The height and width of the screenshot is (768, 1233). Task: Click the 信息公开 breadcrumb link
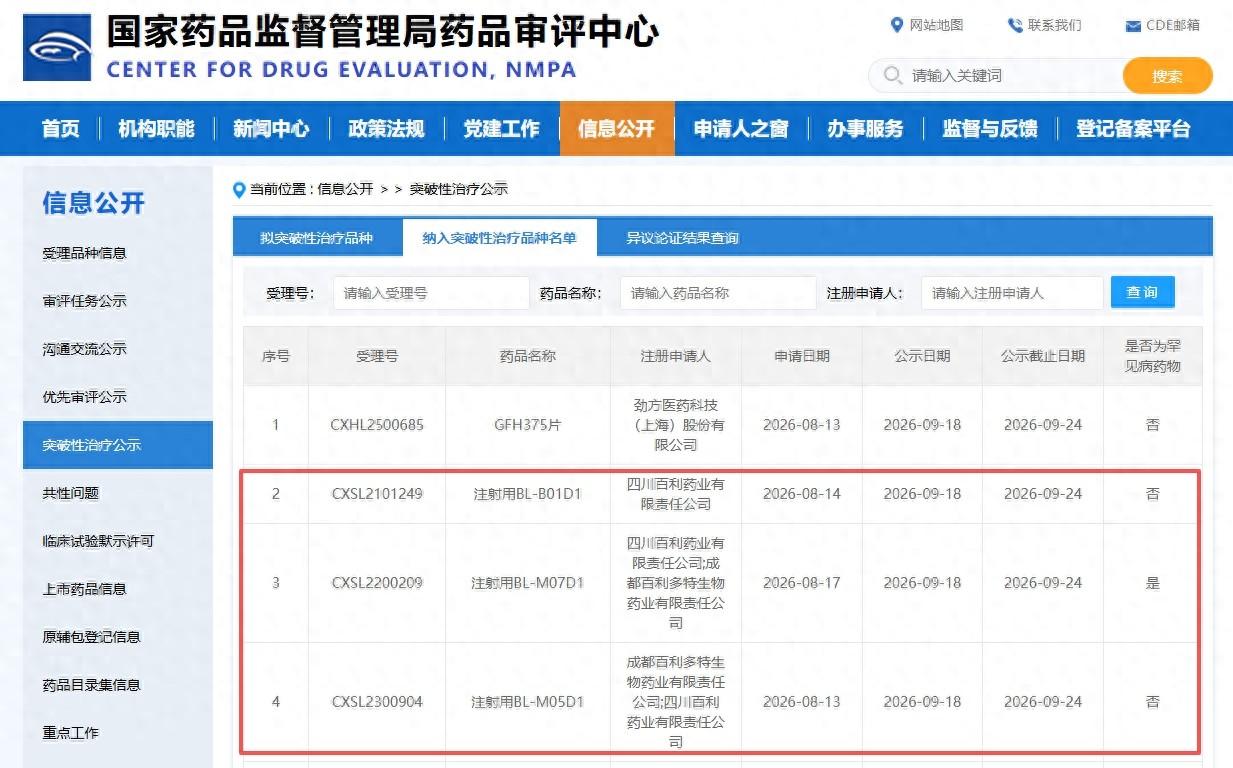pyautogui.click(x=345, y=189)
